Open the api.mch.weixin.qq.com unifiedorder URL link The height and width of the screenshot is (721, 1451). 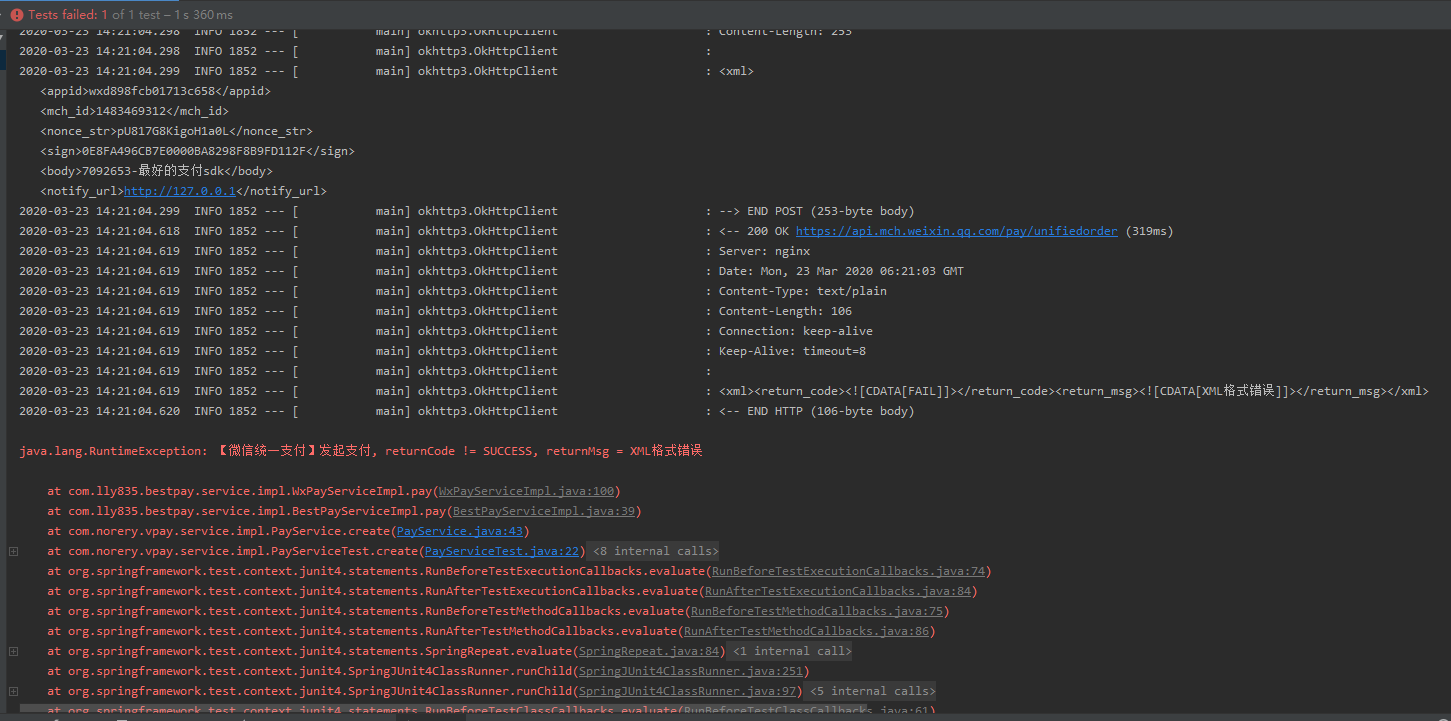point(957,231)
